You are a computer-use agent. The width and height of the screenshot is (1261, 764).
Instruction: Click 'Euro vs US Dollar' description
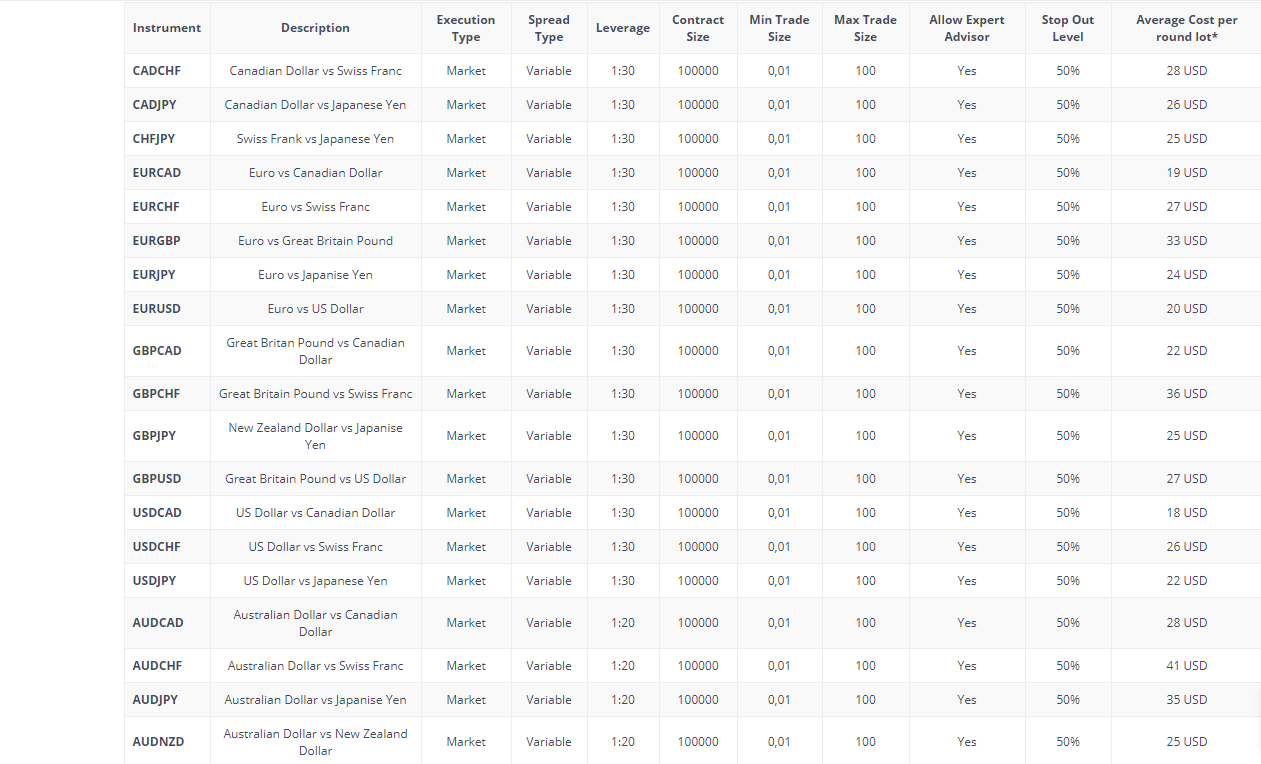[316, 309]
